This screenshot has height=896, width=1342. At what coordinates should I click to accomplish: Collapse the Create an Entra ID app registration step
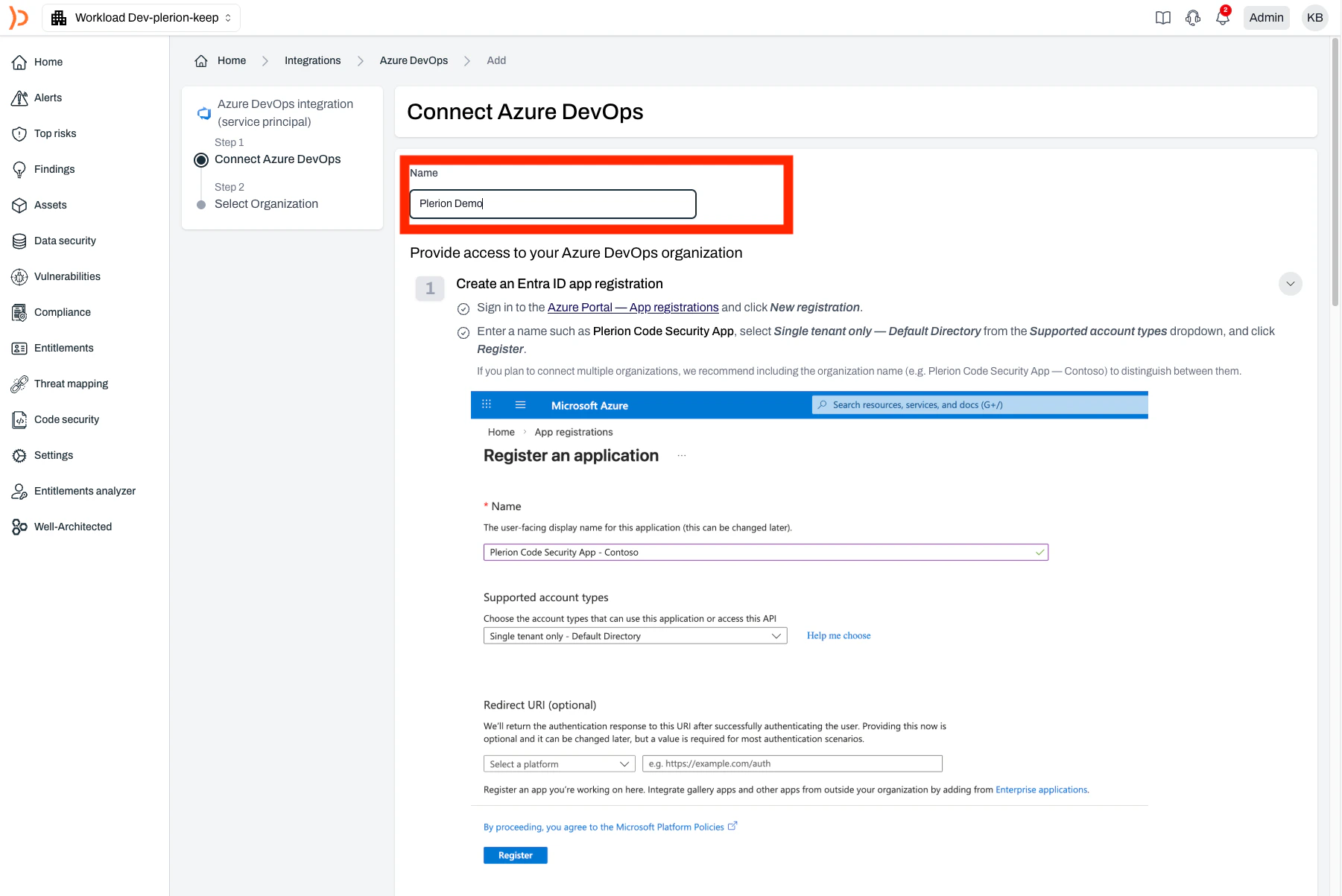coord(1290,283)
